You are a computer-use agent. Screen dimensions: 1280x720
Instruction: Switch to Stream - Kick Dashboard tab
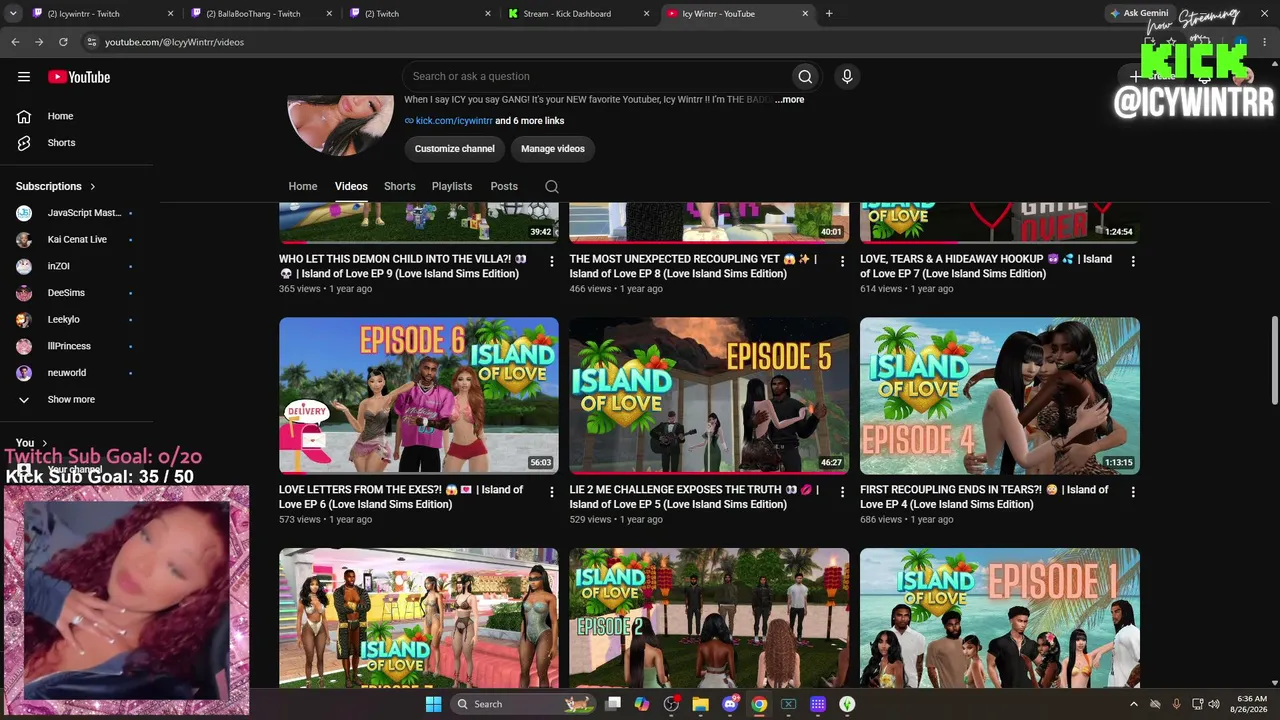click(580, 14)
